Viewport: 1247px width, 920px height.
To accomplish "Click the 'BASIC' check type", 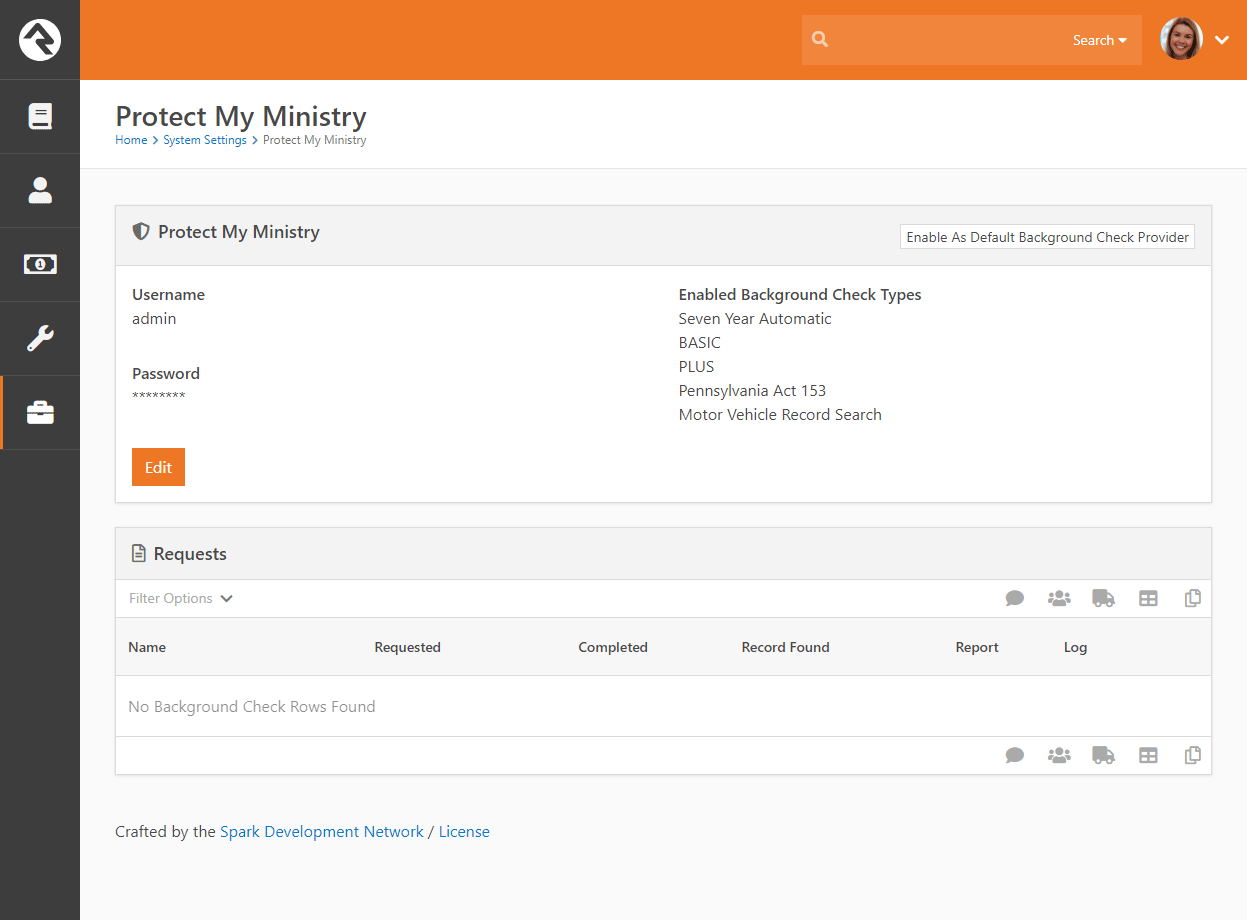I will [699, 343].
